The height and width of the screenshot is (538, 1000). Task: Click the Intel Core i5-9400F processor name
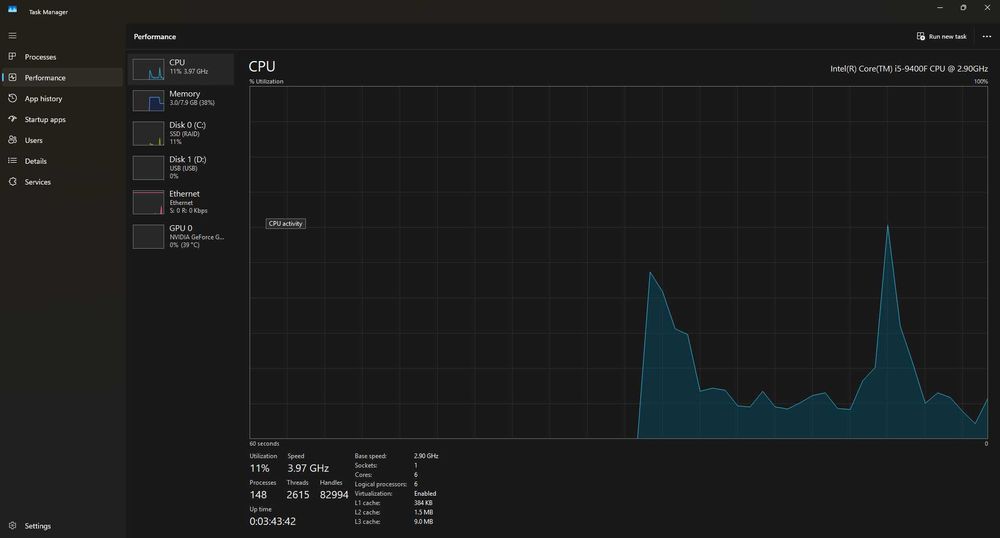909,69
